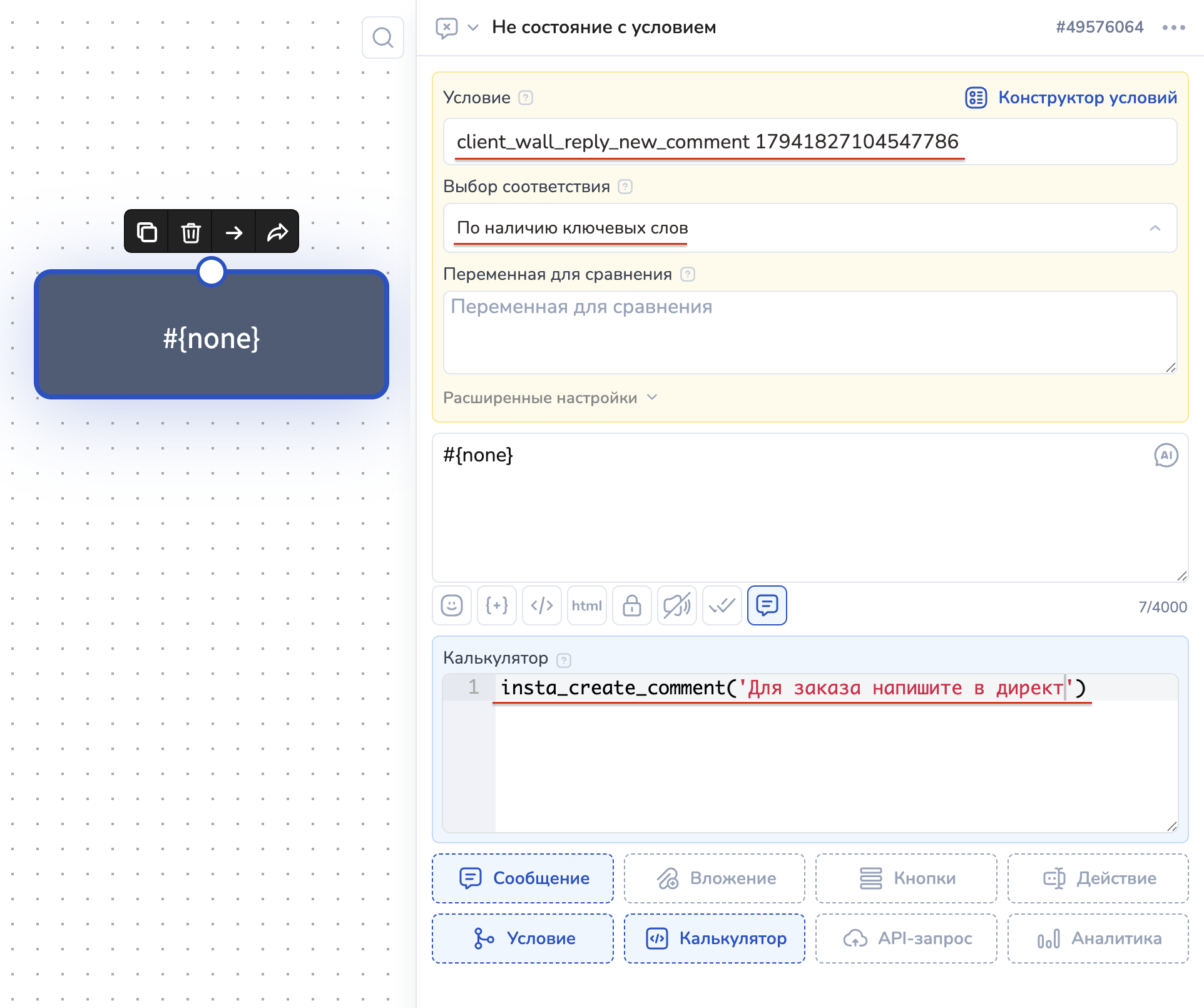Toggle the html formatting mode
This screenshot has width=1204, height=1008.
tap(586, 605)
